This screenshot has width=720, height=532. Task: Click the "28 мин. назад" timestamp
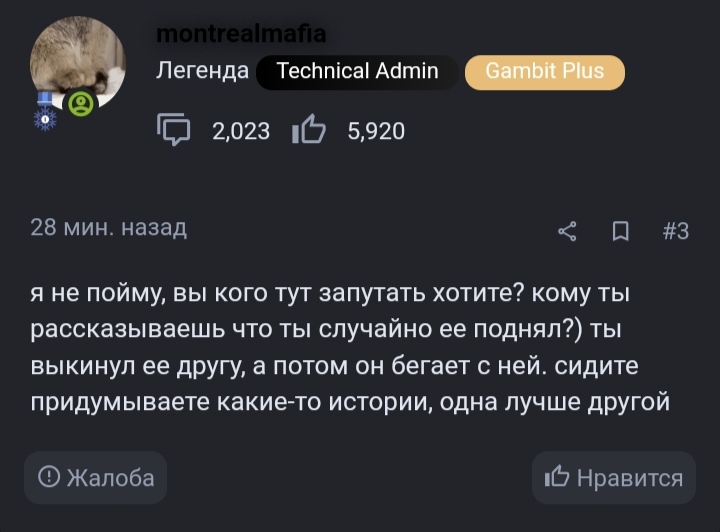109,228
